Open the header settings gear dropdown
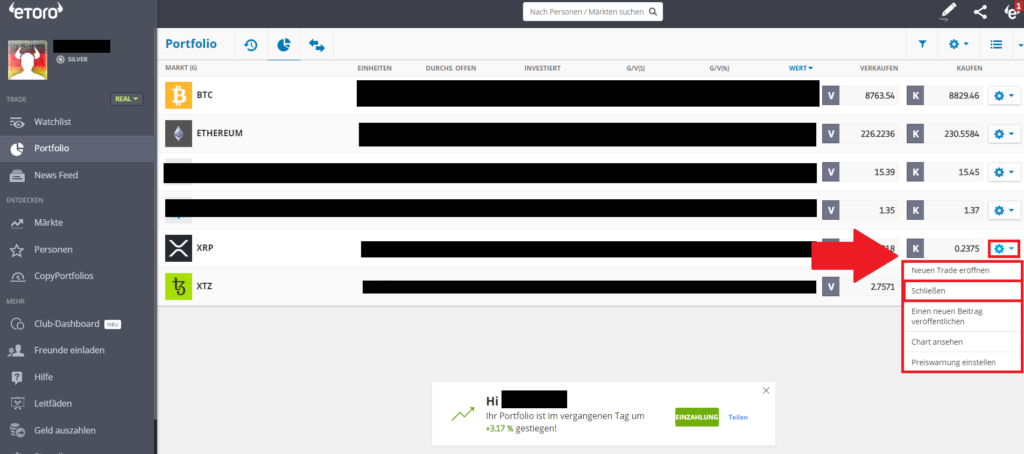 (959, 45)
